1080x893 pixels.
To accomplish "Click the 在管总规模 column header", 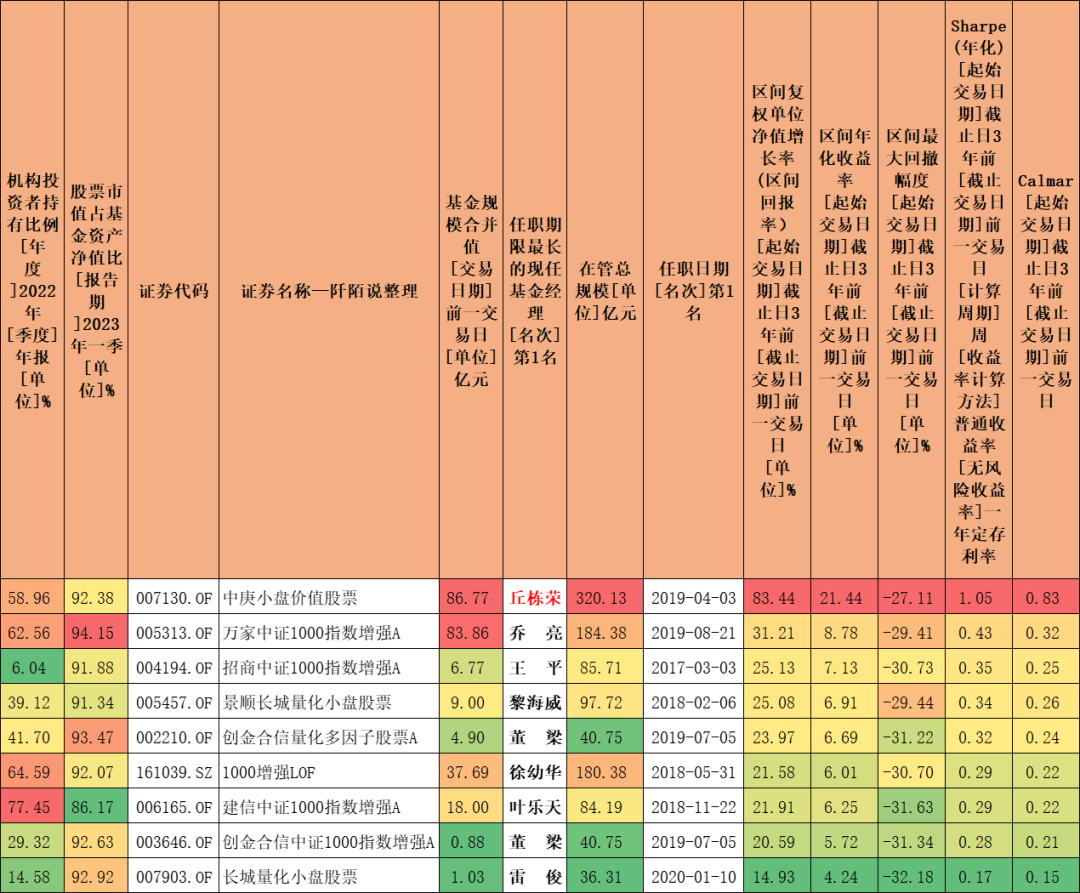I will [605, 289].
